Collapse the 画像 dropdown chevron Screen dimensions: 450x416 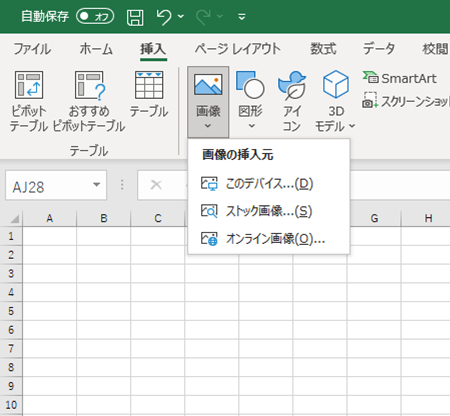click(x=208, y=126)
